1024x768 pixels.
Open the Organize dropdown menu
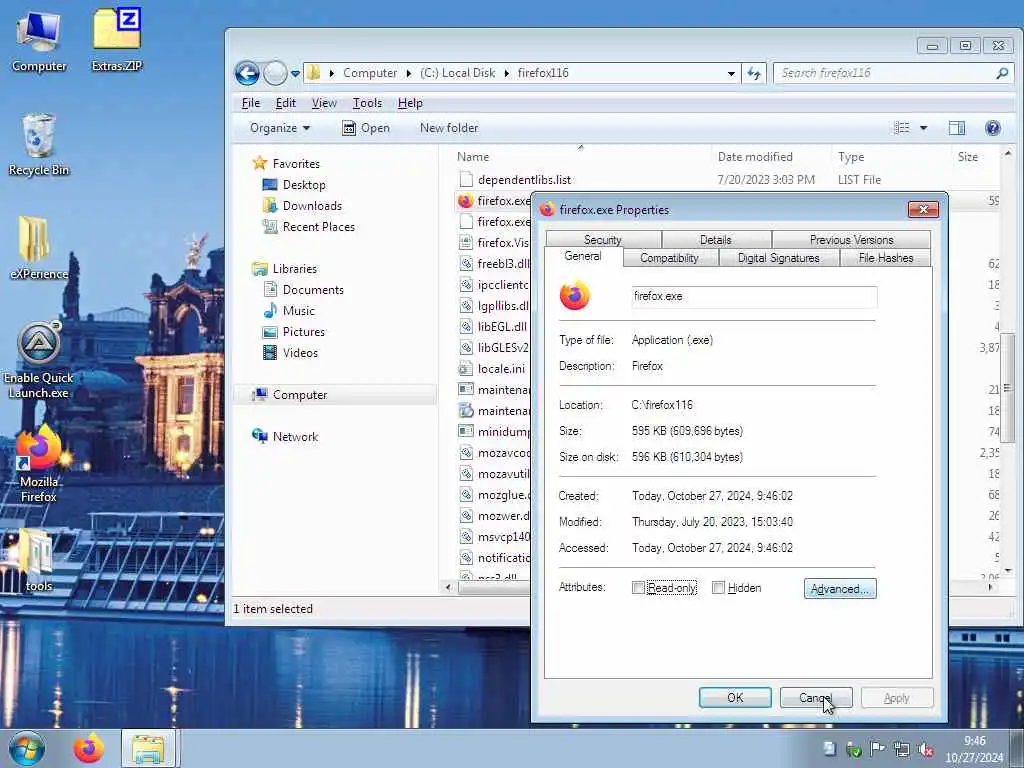(280, 128)
